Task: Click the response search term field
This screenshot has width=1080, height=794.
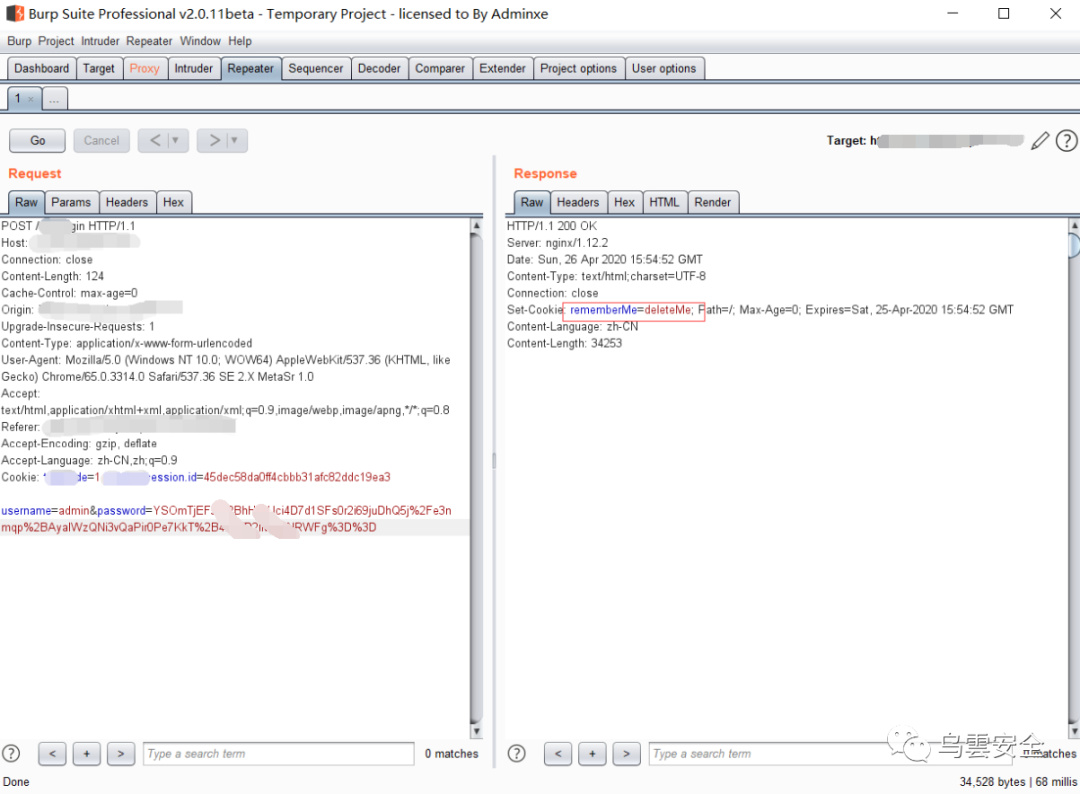Action: click(831, 754)
